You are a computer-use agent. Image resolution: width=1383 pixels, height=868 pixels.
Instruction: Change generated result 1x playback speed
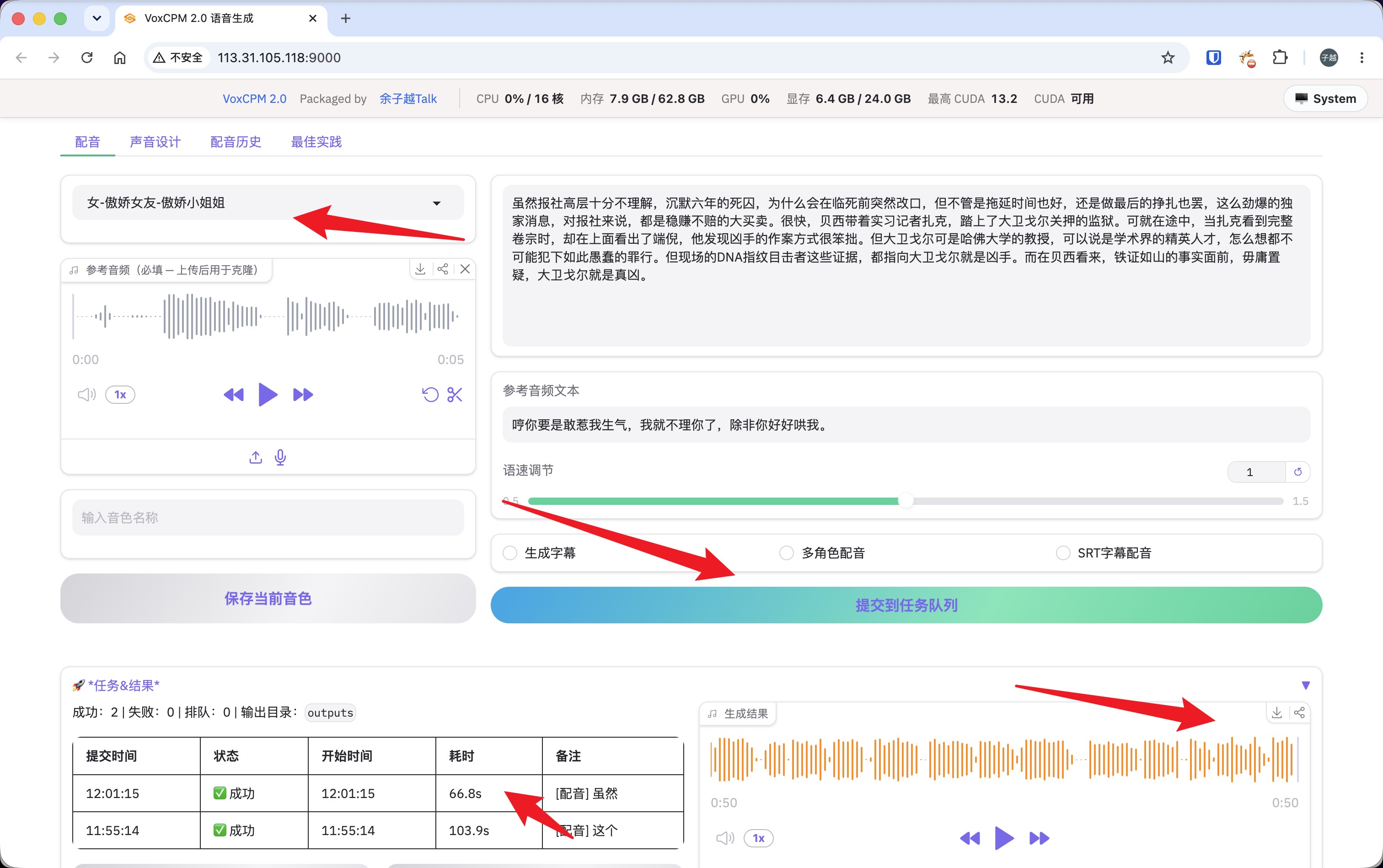[758, 838]
